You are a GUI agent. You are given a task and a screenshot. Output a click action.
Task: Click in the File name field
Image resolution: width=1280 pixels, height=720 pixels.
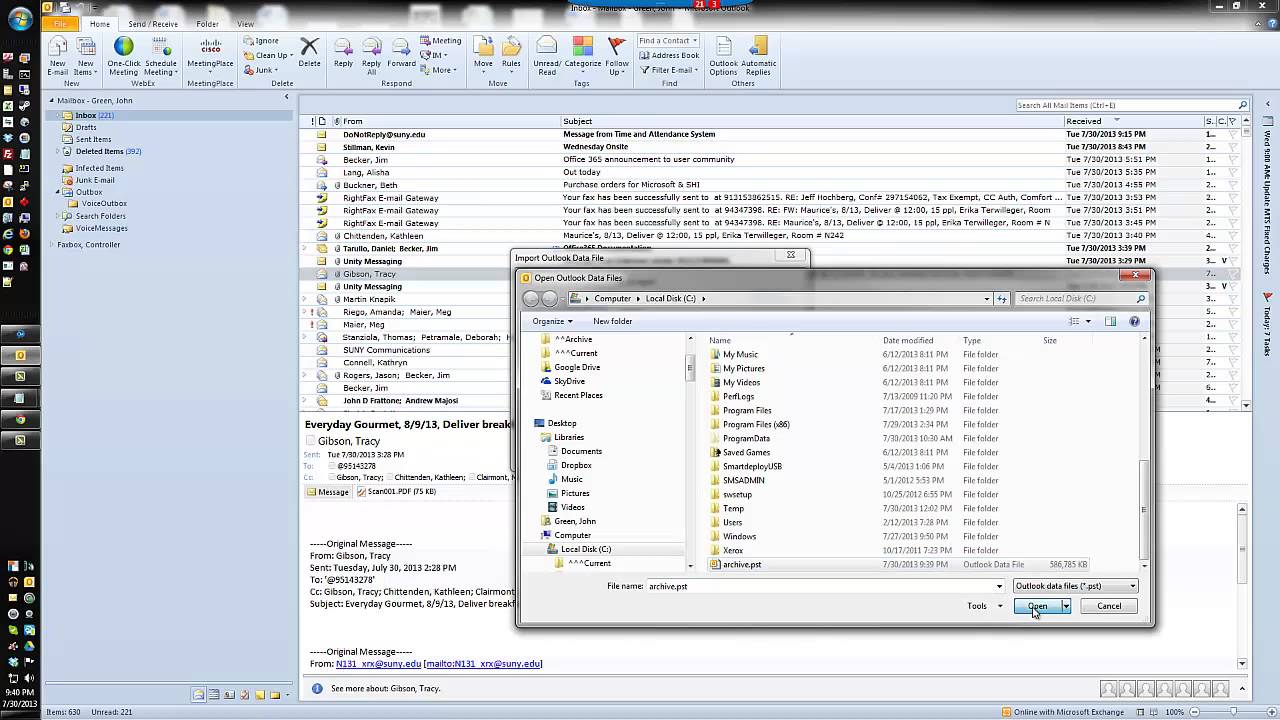click(825, 586)
